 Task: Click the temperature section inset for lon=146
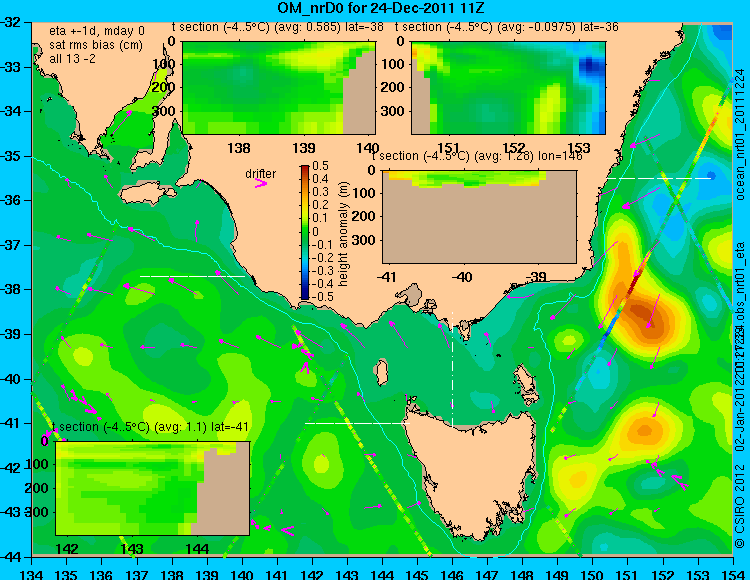(x=479, y=217)
